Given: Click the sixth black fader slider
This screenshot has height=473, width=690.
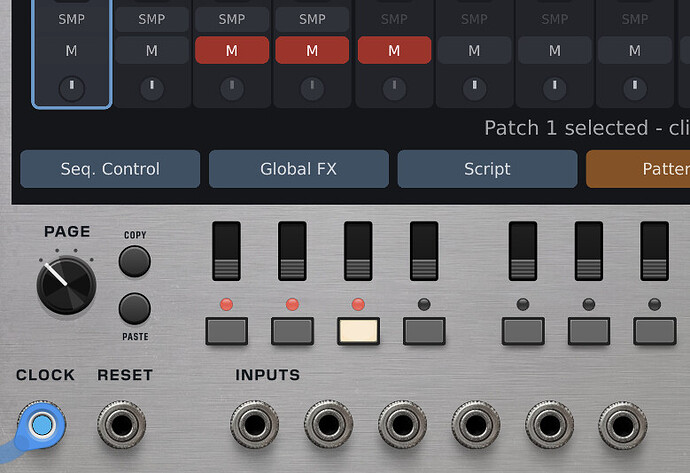Looking at the screenshot, I should pyautogui.click(x=589, y=251).
